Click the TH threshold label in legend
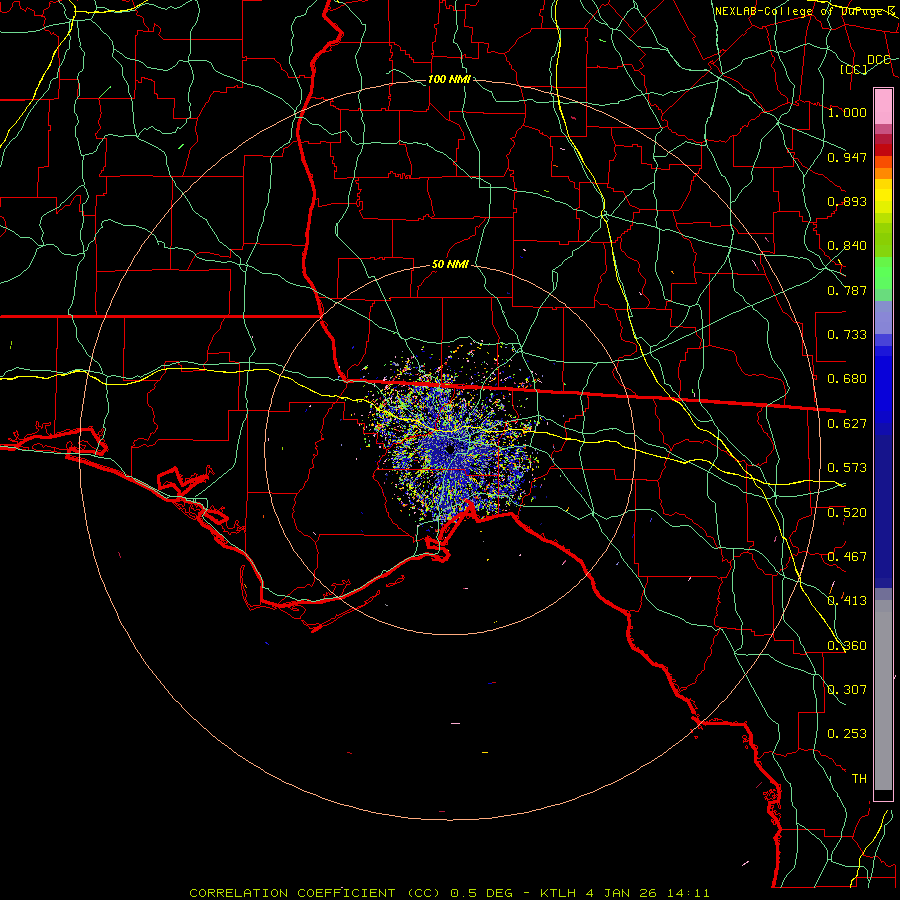The width and height of the screenshot is (900, 900). click(x=859, y=779)
